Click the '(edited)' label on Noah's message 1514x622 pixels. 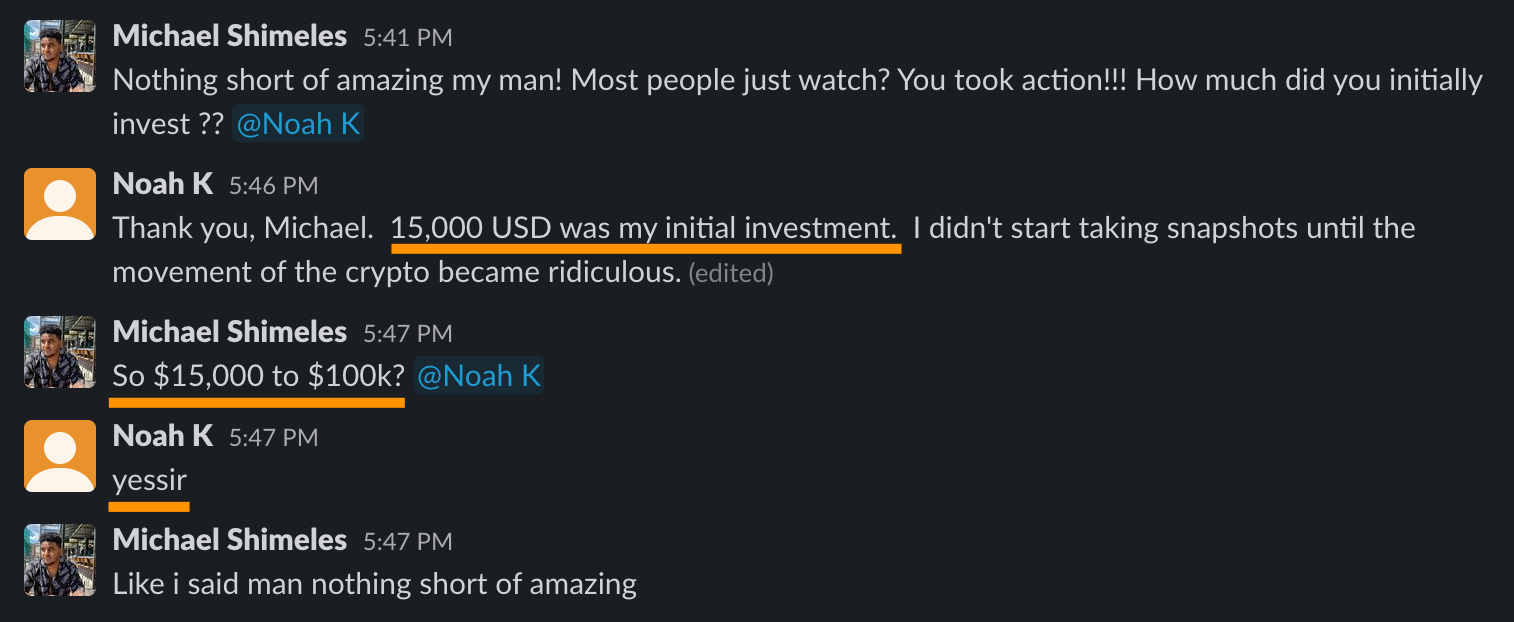730,273
